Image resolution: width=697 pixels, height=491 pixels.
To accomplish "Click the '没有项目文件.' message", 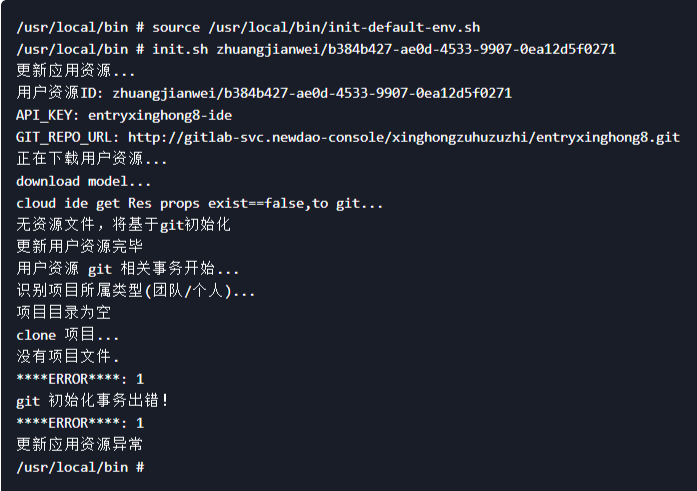I will [67, 357].
